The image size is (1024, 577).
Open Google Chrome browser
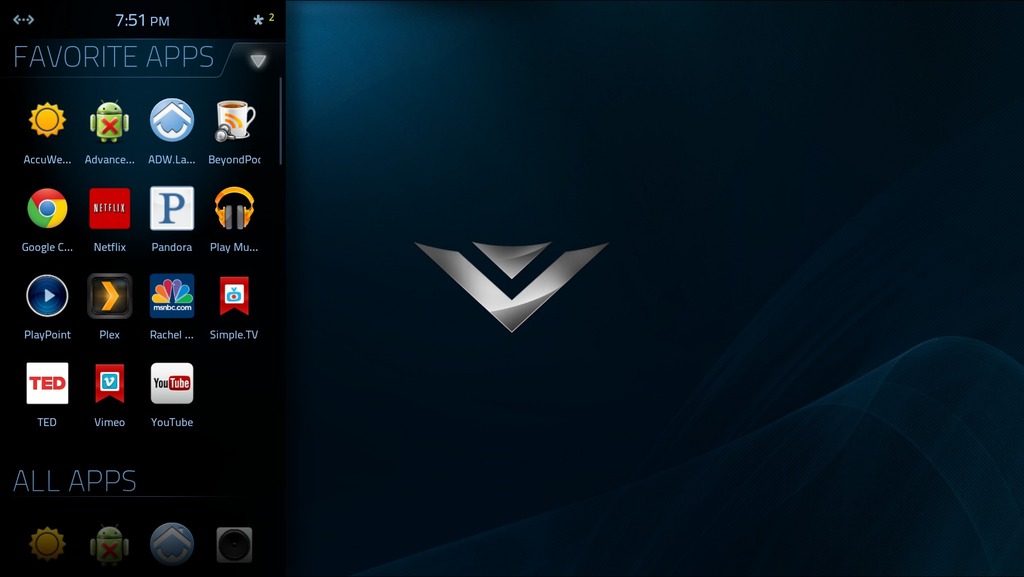click(x=47, y=209)
